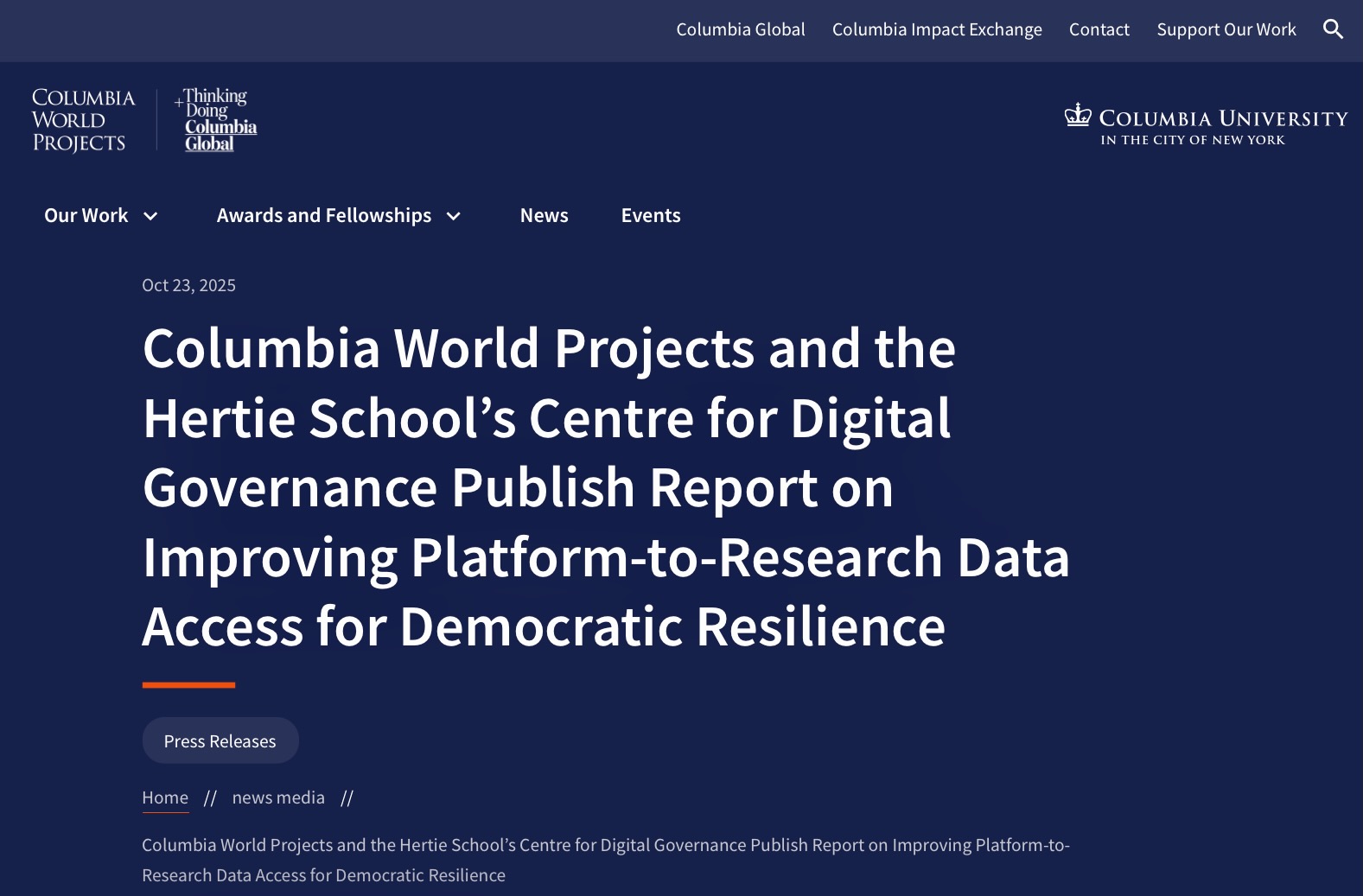
Task: Expand the chevron beside Awards and Fellowships
Action: [454, 216]
